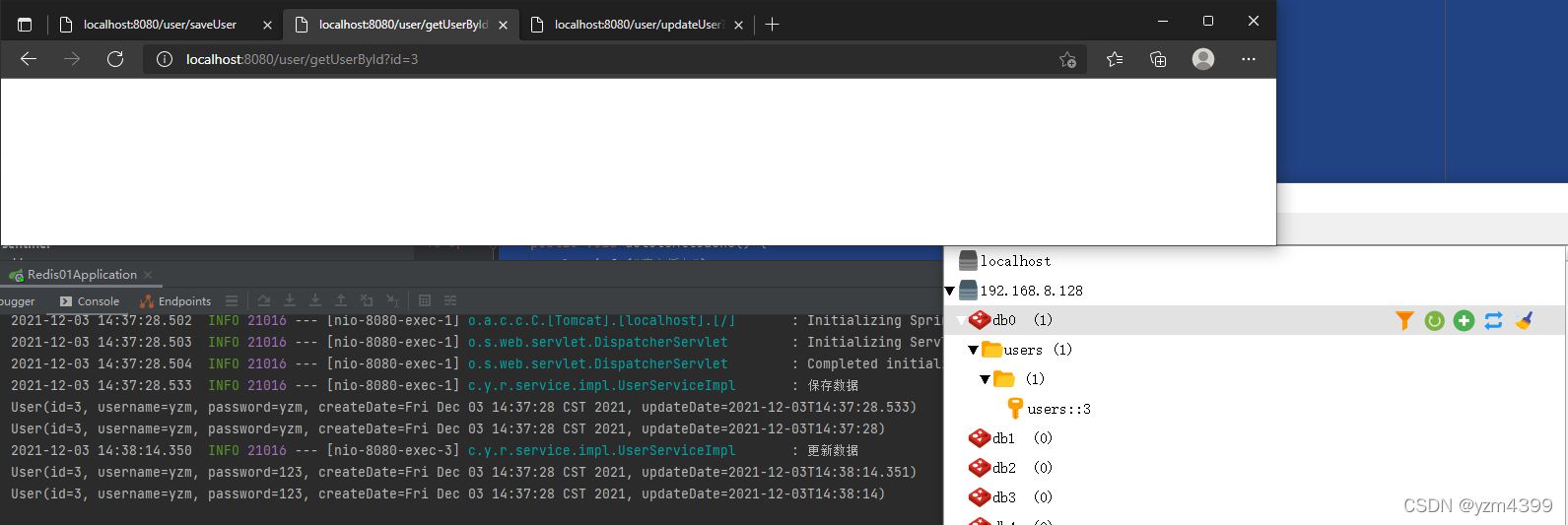Click the browser back arrow

29,59
